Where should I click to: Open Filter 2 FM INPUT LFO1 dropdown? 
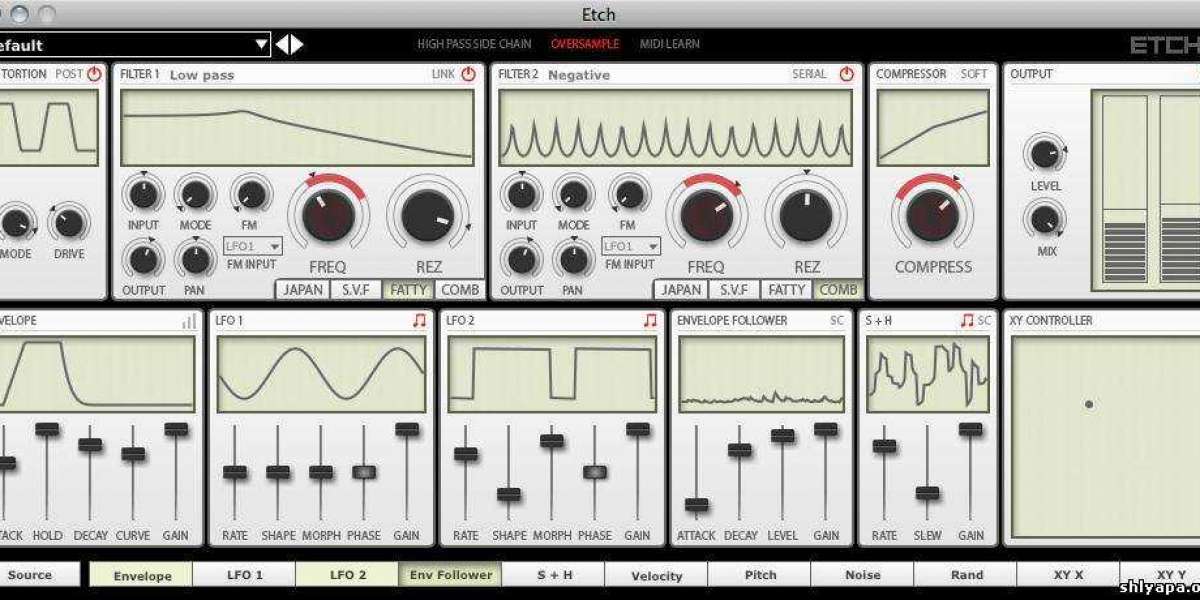click(x=631, y=246)
